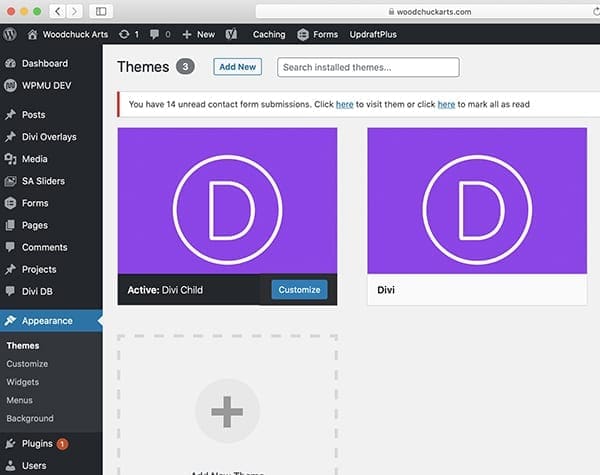Focus the Search installed themes field
600x475 pixels.
click(368, 67)
